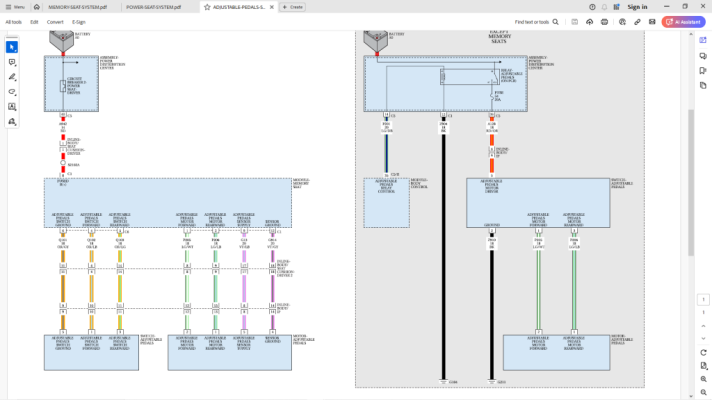Open the Edit menu item
The width and height of the screenshot is (712, 400).
point(34,22)
